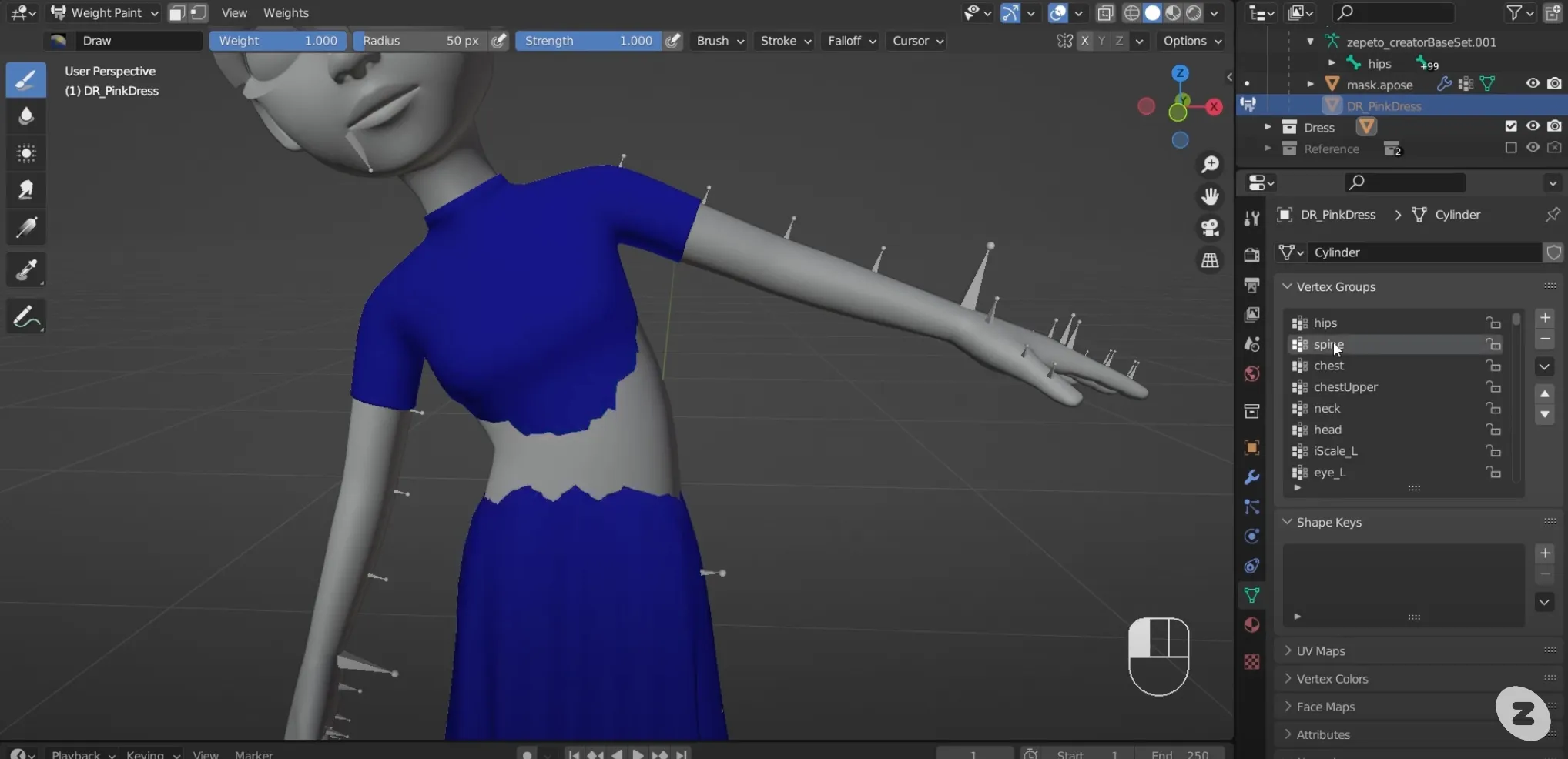Select the Smear weight tool
Screen dimensions: 1568x759
(x=26, y=190)
